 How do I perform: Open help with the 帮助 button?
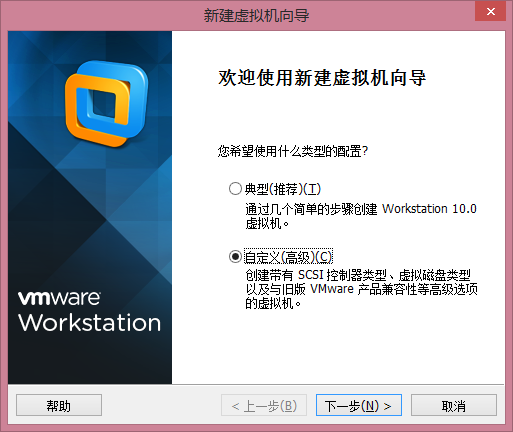pos(59,405)
